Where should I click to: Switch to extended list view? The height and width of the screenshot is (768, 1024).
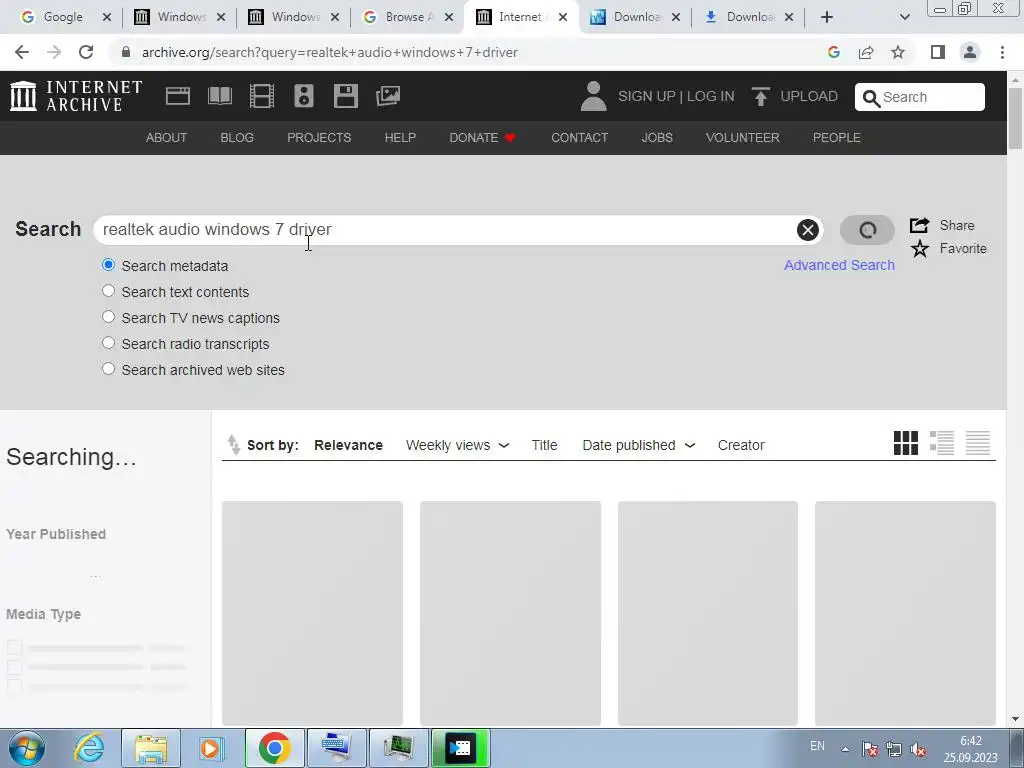[x=942, y=443]
